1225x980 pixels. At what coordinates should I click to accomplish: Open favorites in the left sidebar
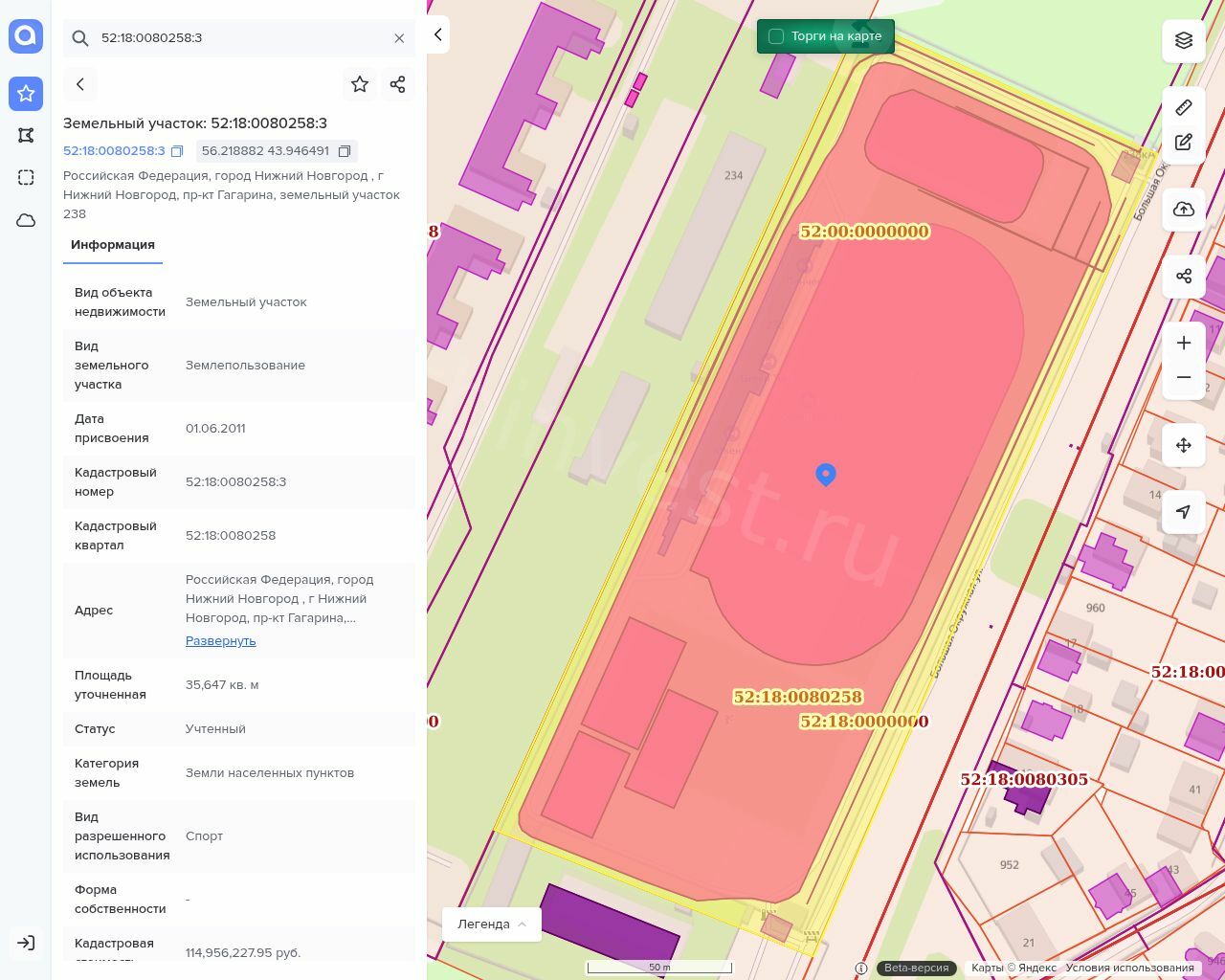(26, 93)
